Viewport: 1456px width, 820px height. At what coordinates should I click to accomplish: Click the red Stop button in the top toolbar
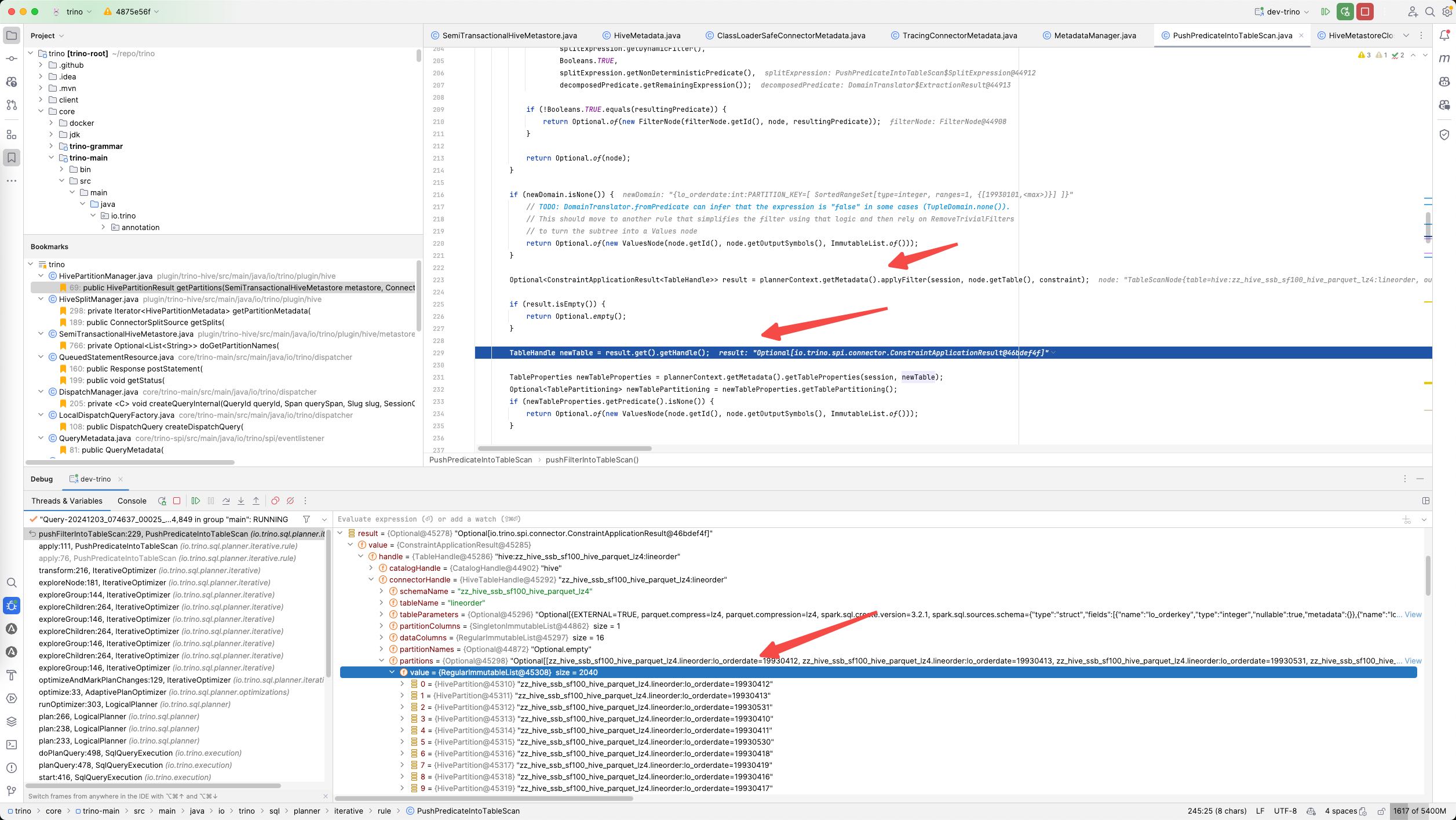1365,12
